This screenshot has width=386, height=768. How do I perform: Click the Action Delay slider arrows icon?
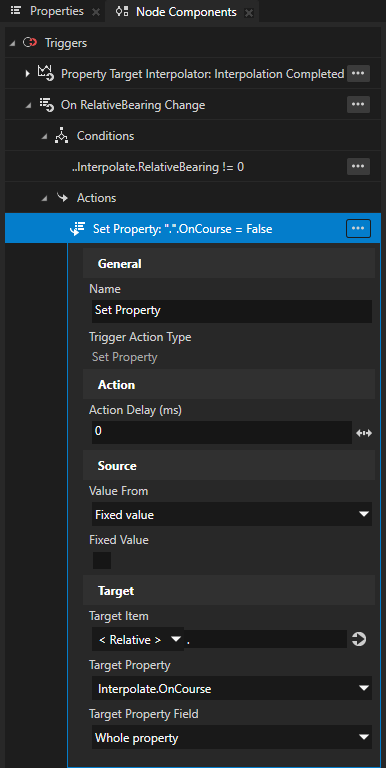click(363, 433)
